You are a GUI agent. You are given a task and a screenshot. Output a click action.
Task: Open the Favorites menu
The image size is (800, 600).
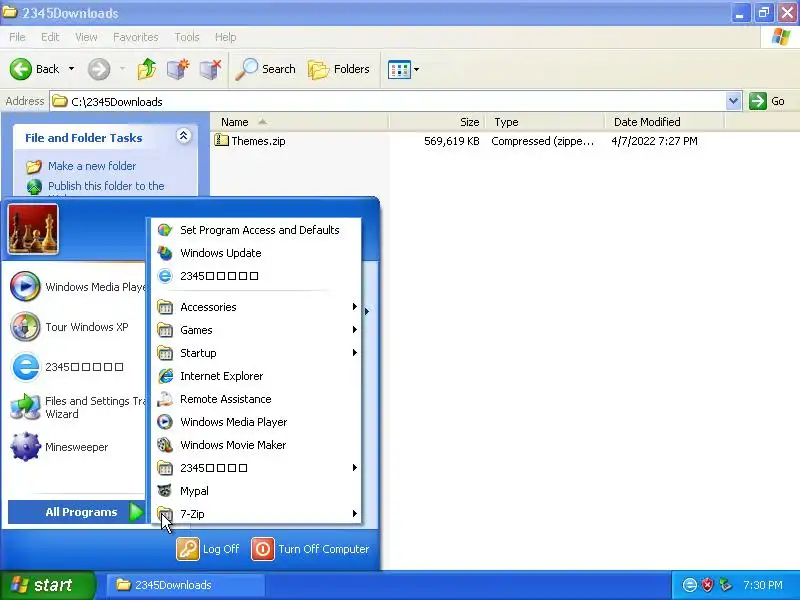coord(136,37)
